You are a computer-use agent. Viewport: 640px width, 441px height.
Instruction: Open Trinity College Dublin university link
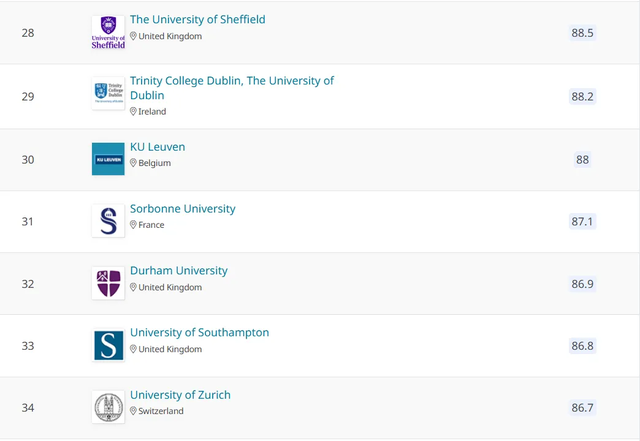click(231, 81)
